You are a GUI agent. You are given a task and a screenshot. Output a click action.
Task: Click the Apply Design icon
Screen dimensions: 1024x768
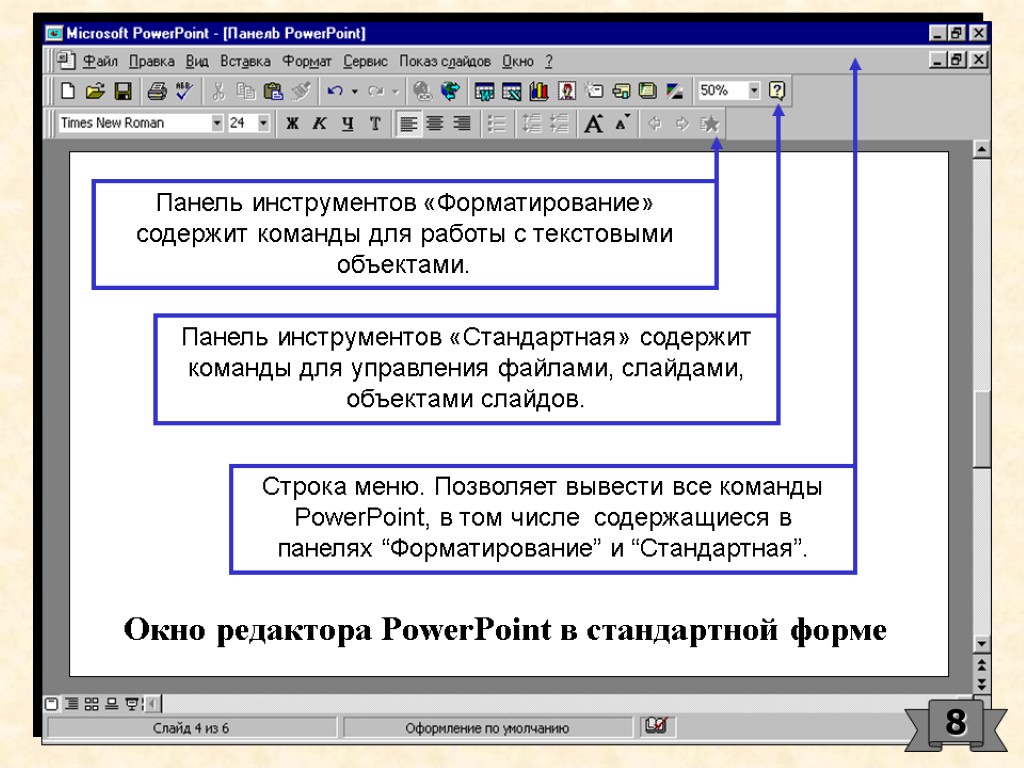point(648,91)
